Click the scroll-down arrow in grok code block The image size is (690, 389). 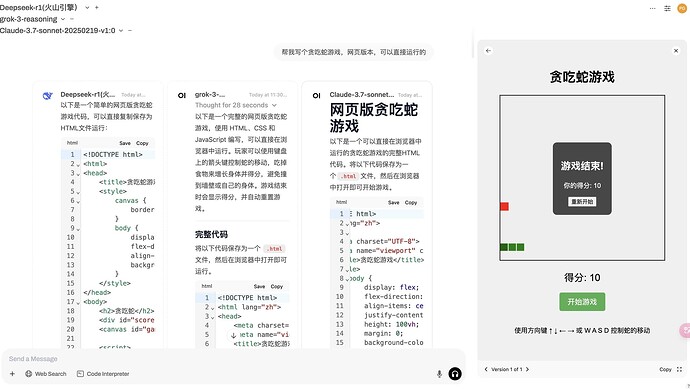pos(234,335)
